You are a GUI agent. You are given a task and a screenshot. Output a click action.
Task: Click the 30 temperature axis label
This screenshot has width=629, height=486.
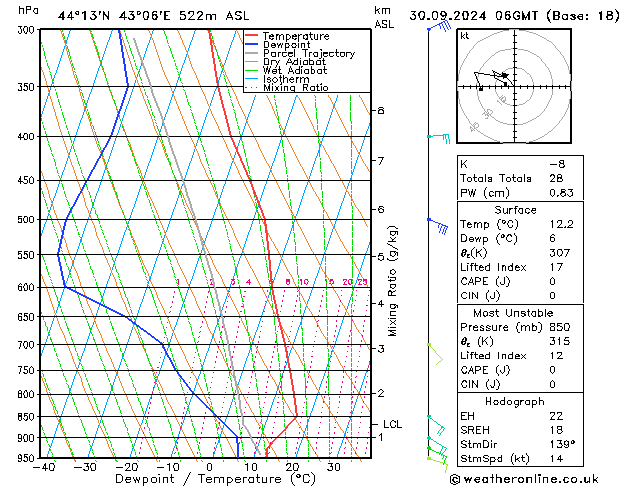coord(333,467)
